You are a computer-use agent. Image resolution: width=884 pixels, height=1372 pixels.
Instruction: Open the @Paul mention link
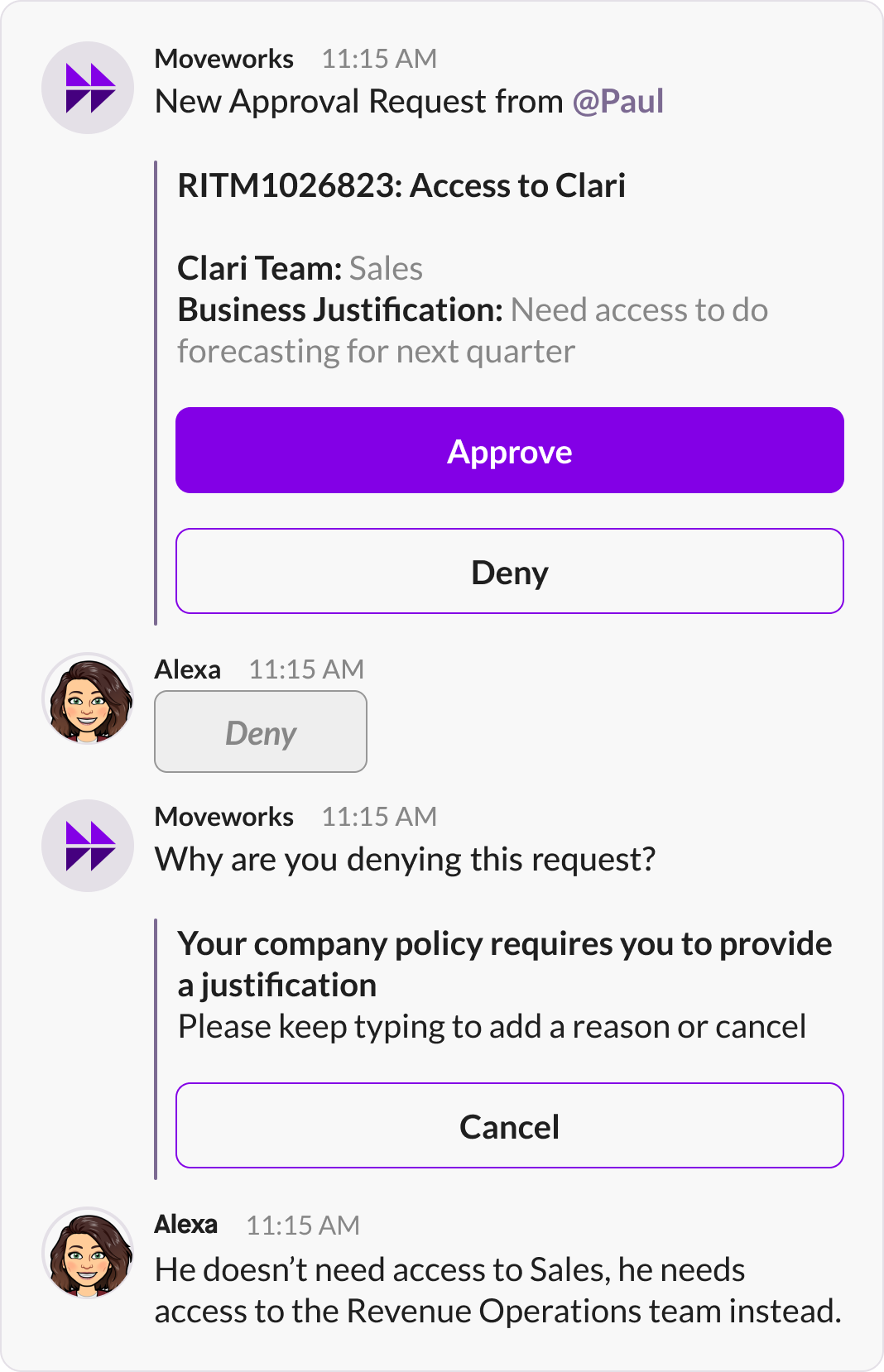pos(618,101)
